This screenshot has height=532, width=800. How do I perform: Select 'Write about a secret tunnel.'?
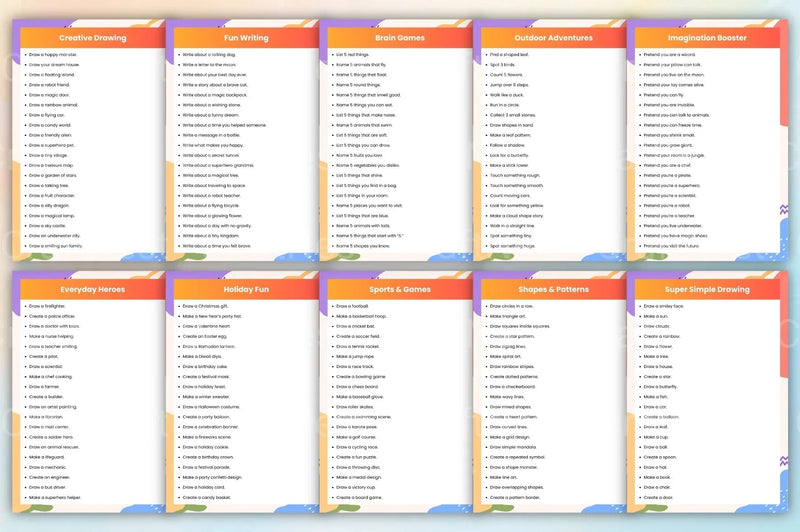211,156
